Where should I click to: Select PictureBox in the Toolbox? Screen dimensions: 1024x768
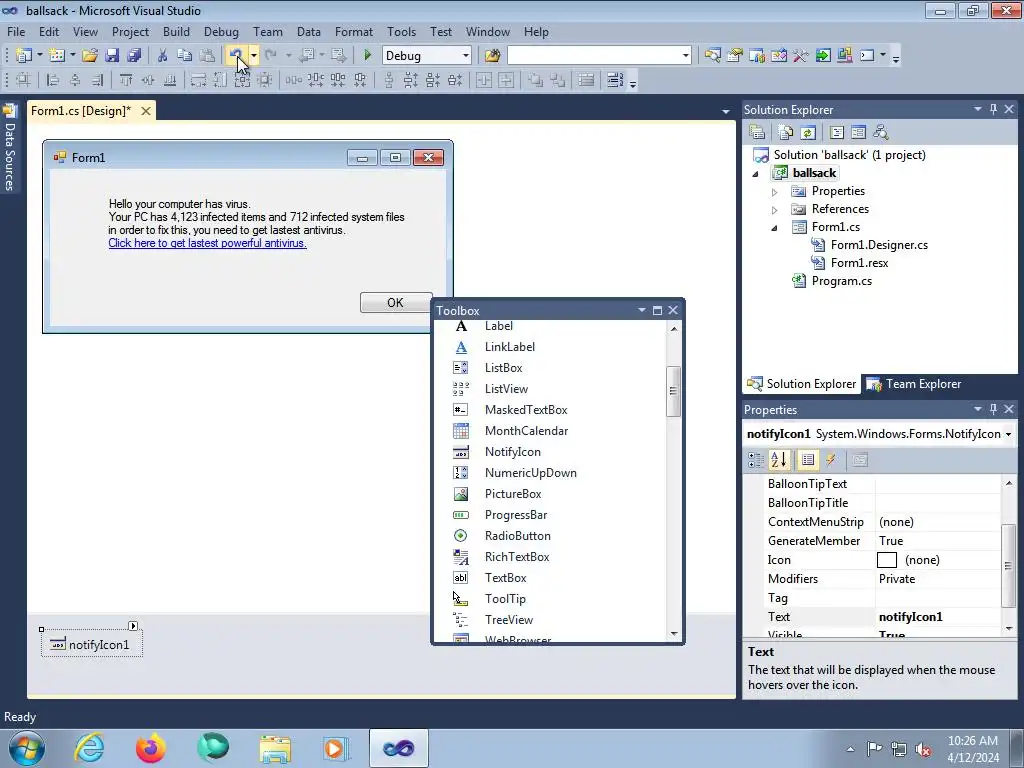point(513,494)
